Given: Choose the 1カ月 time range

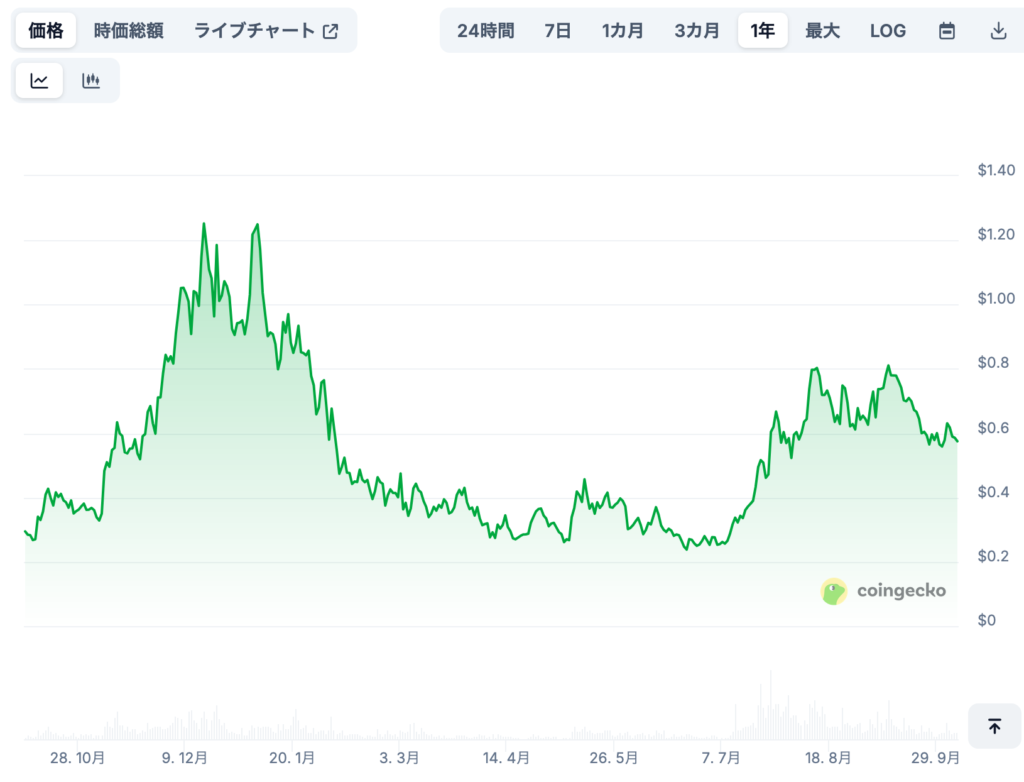Looking at the screenshot, I should tap(623, 31).
